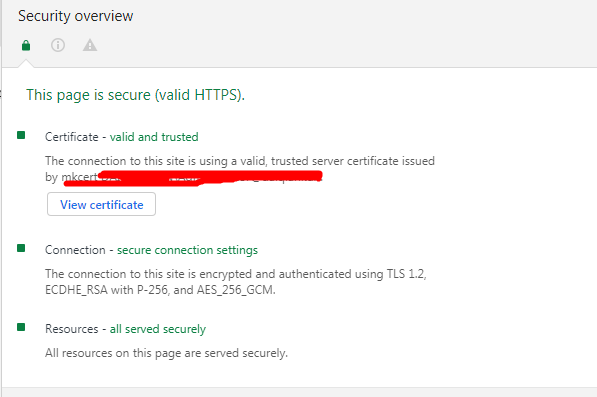Click 'All resources on this page' description
The width and height of the screenshot is (597, 397).
click(166, 353)
